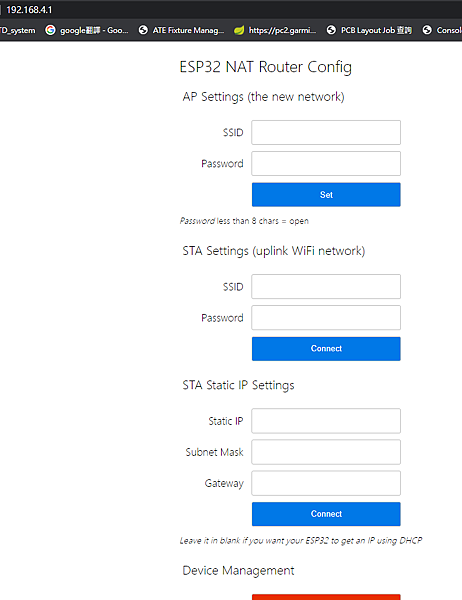462x600 pixels.
Task: Open the ATE Fixture Manag... bookmark
Action: click(181, 30)
